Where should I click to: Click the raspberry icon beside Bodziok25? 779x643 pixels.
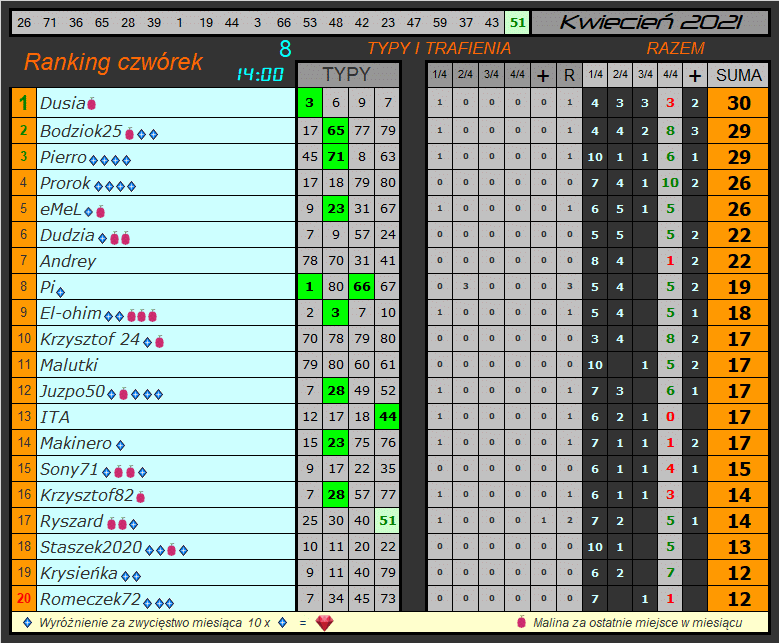click(x=130, y=133)
